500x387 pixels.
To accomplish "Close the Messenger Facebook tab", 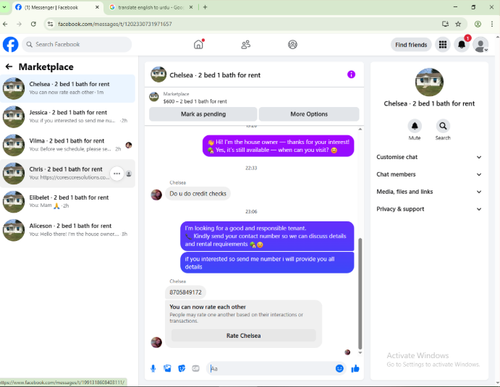I will (x=97, y=7).
